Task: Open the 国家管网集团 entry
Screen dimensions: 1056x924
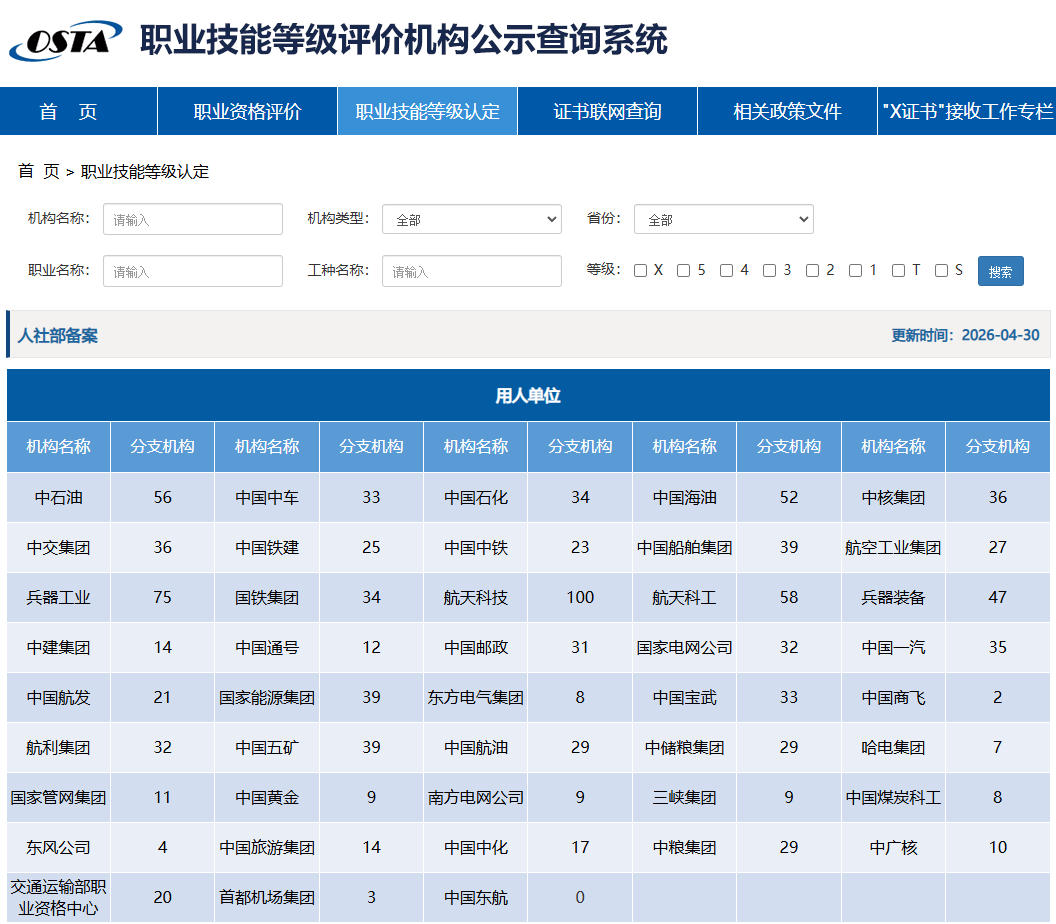Action: (x=59, y=797)
